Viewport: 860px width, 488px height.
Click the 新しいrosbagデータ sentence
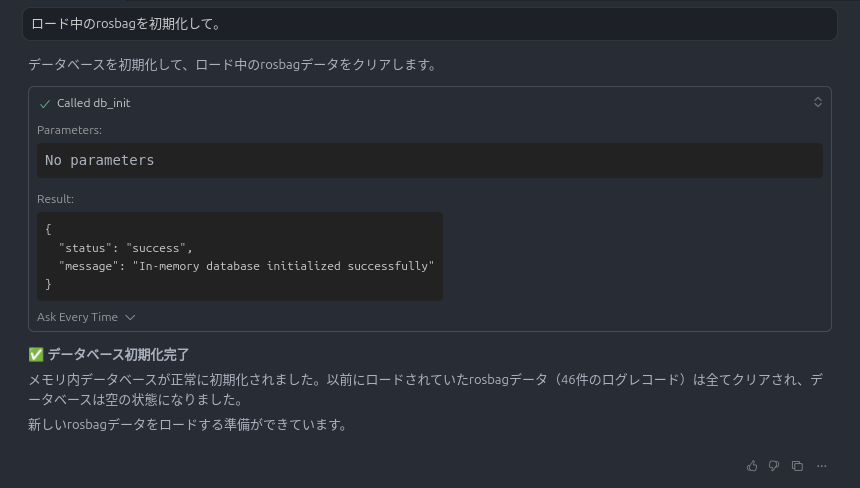(187, 424)
